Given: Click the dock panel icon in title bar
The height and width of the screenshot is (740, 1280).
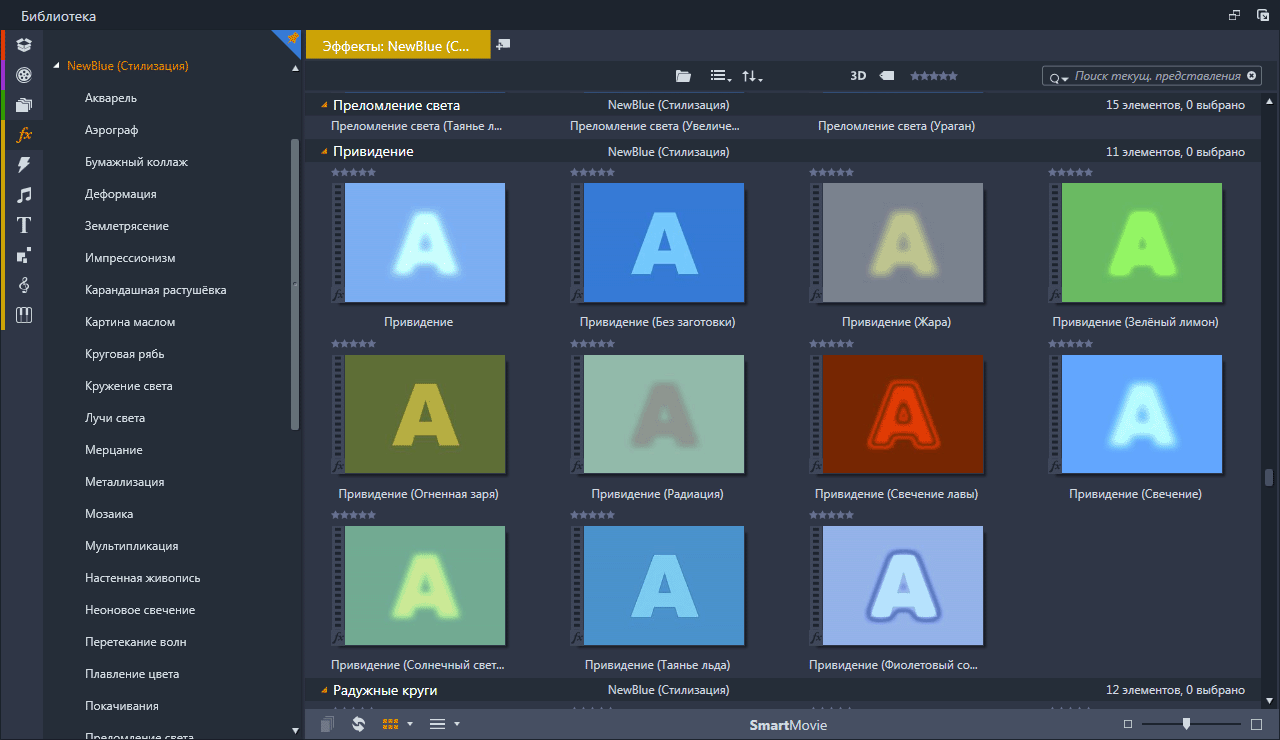Looking at the screenshot, I should [x=1262, y=15].
